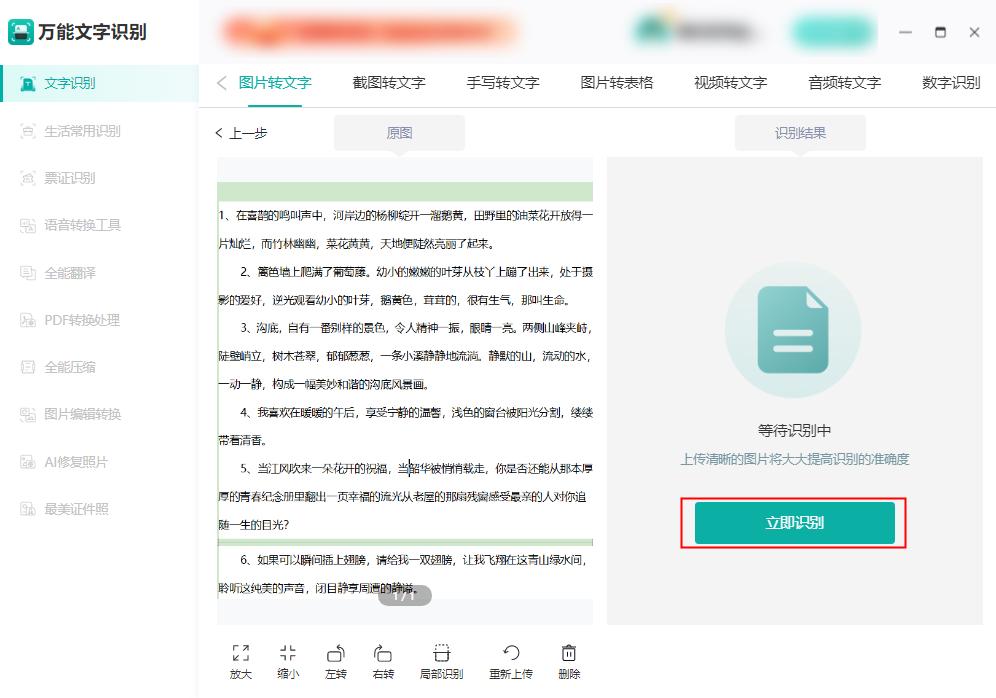Open the 局部识别 partial recognition tool
Screen dimensions: 996x698
[441, 660]
